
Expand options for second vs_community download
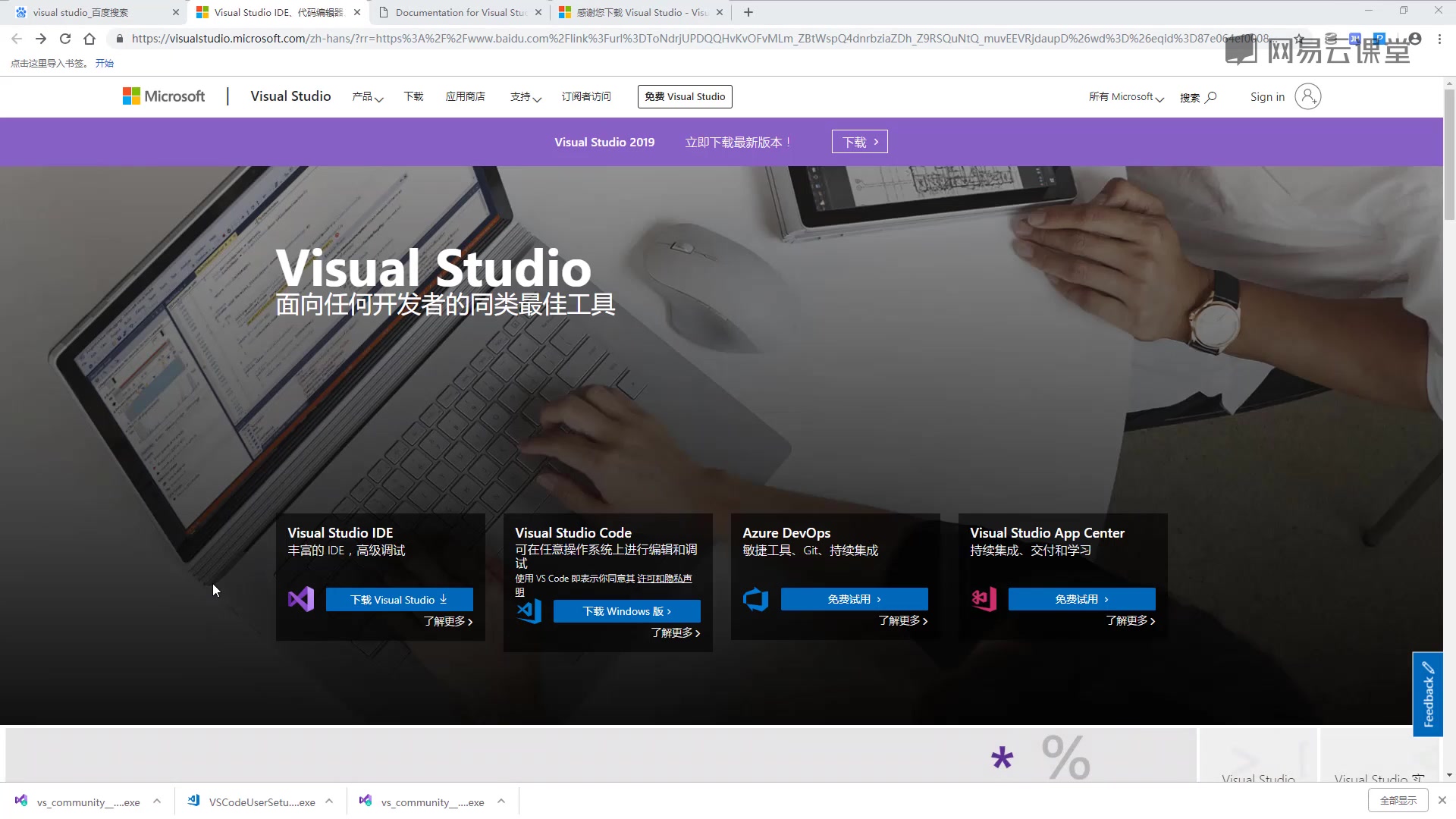tap(501, 801)
